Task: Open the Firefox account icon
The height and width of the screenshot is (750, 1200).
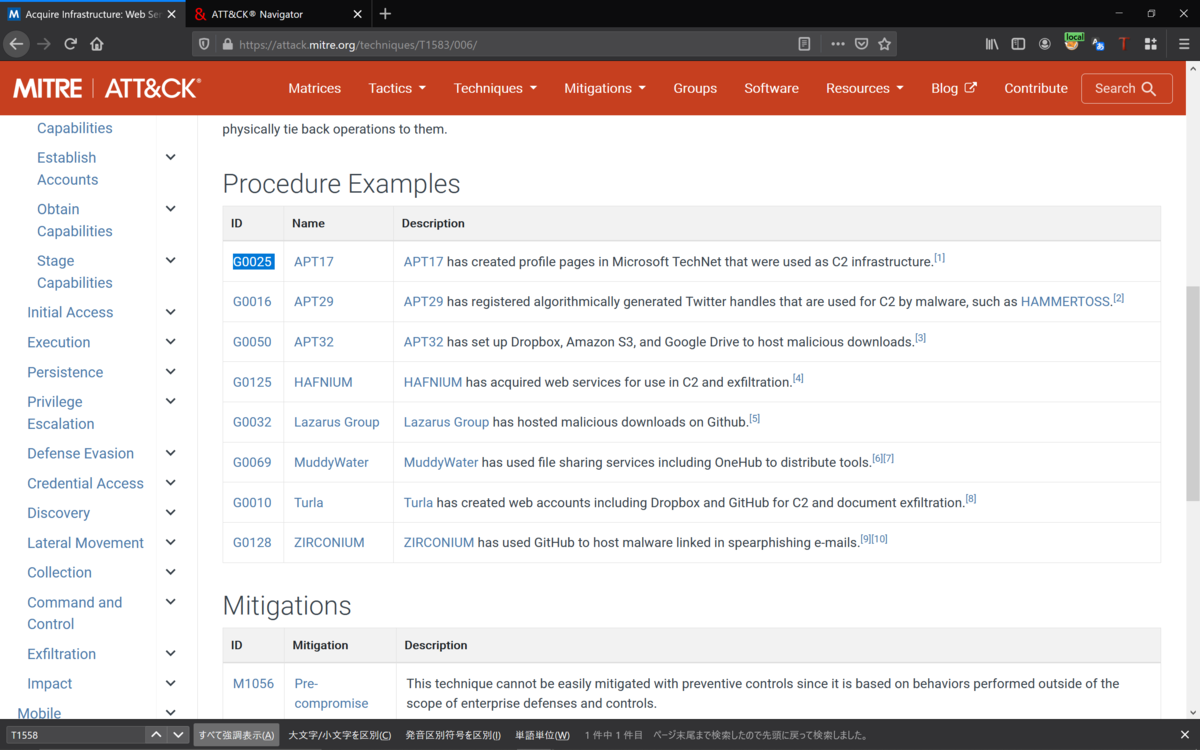Action: 1045,44
